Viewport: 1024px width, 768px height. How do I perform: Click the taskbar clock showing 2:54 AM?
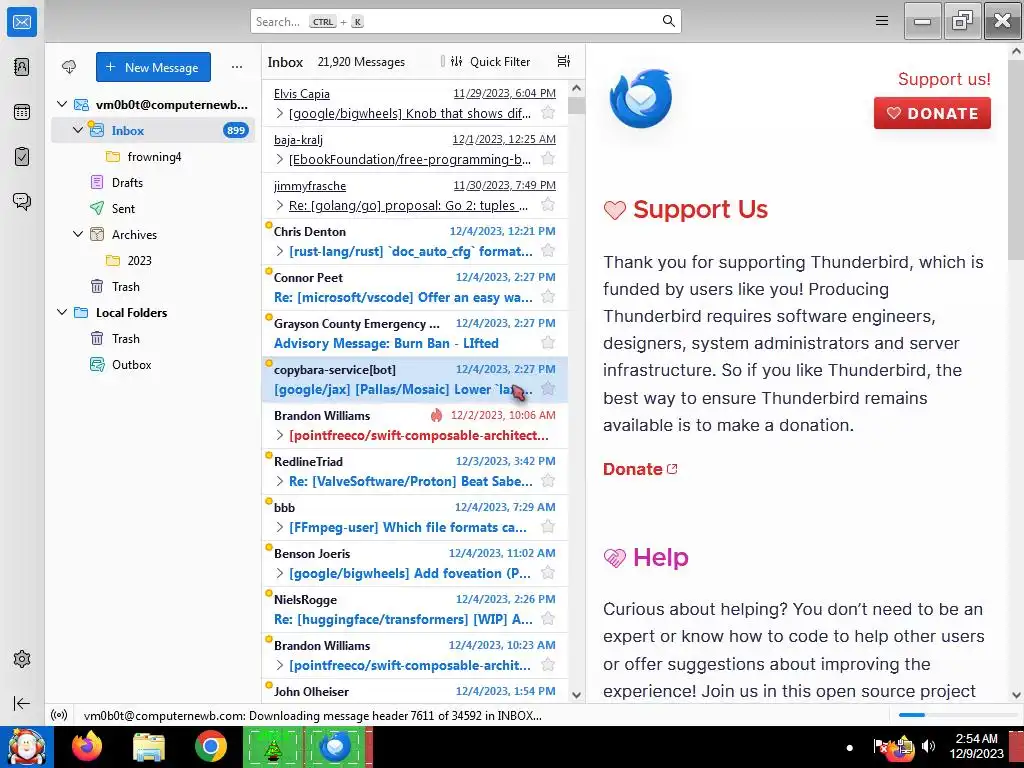pos(976,746)
